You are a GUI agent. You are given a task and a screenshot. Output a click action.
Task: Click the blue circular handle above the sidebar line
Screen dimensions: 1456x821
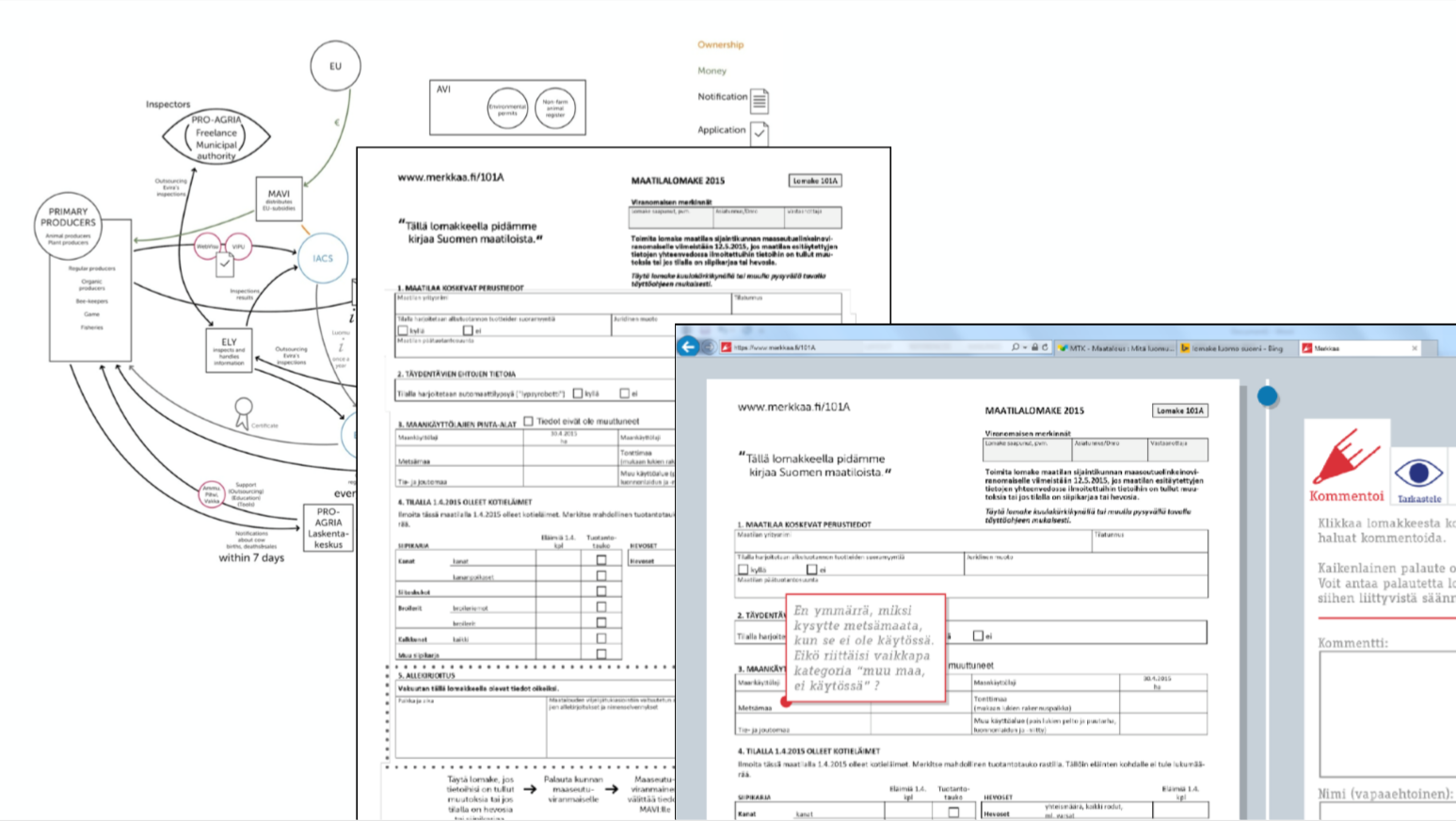pyautogui.click(x=1268, y=396)
